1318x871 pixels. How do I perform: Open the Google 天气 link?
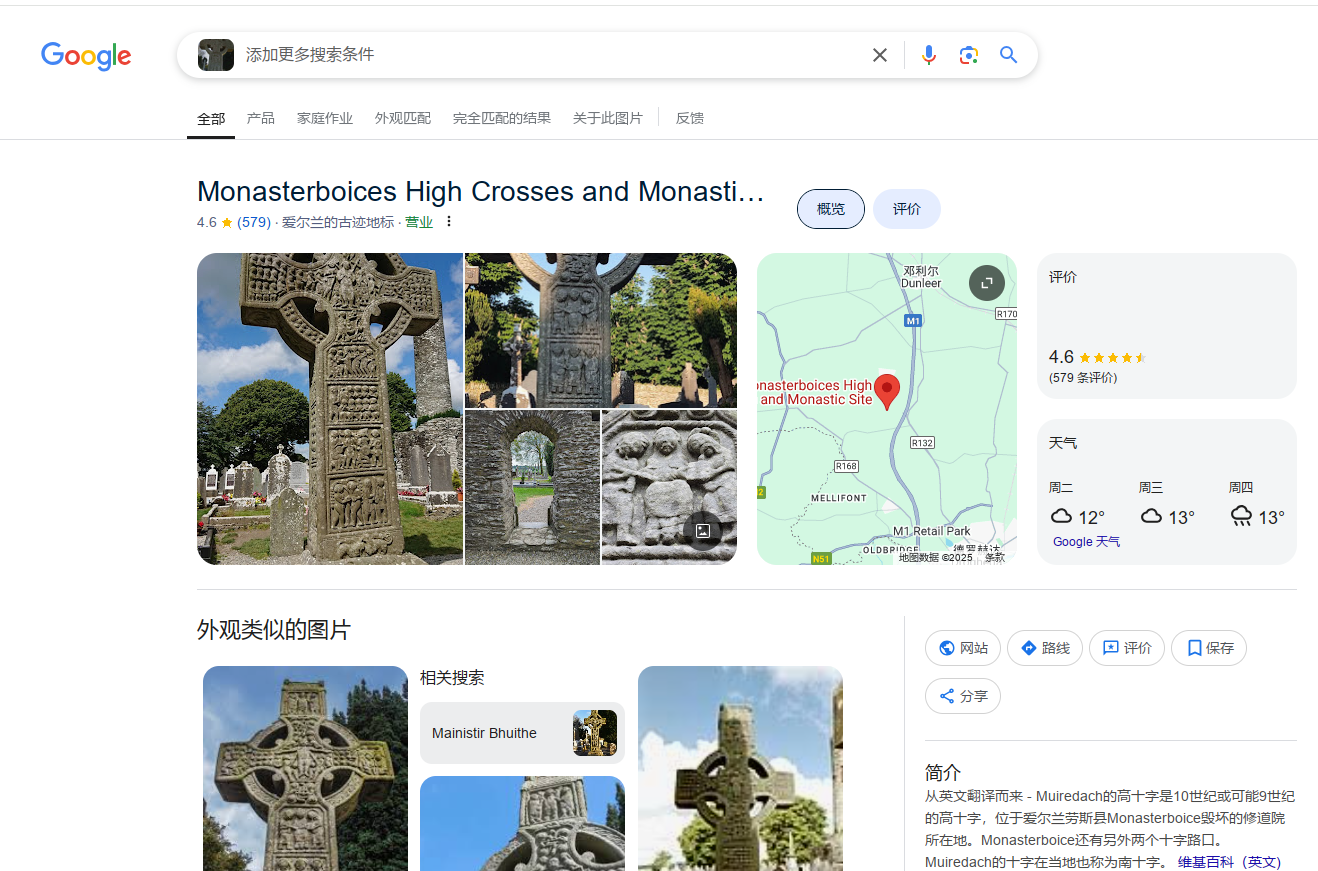coord(1086,542)
